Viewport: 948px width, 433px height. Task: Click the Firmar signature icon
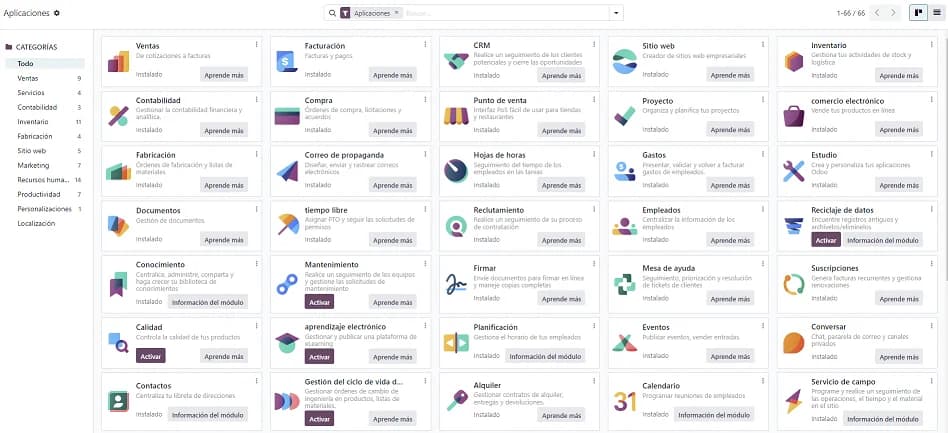click(456, 284)
